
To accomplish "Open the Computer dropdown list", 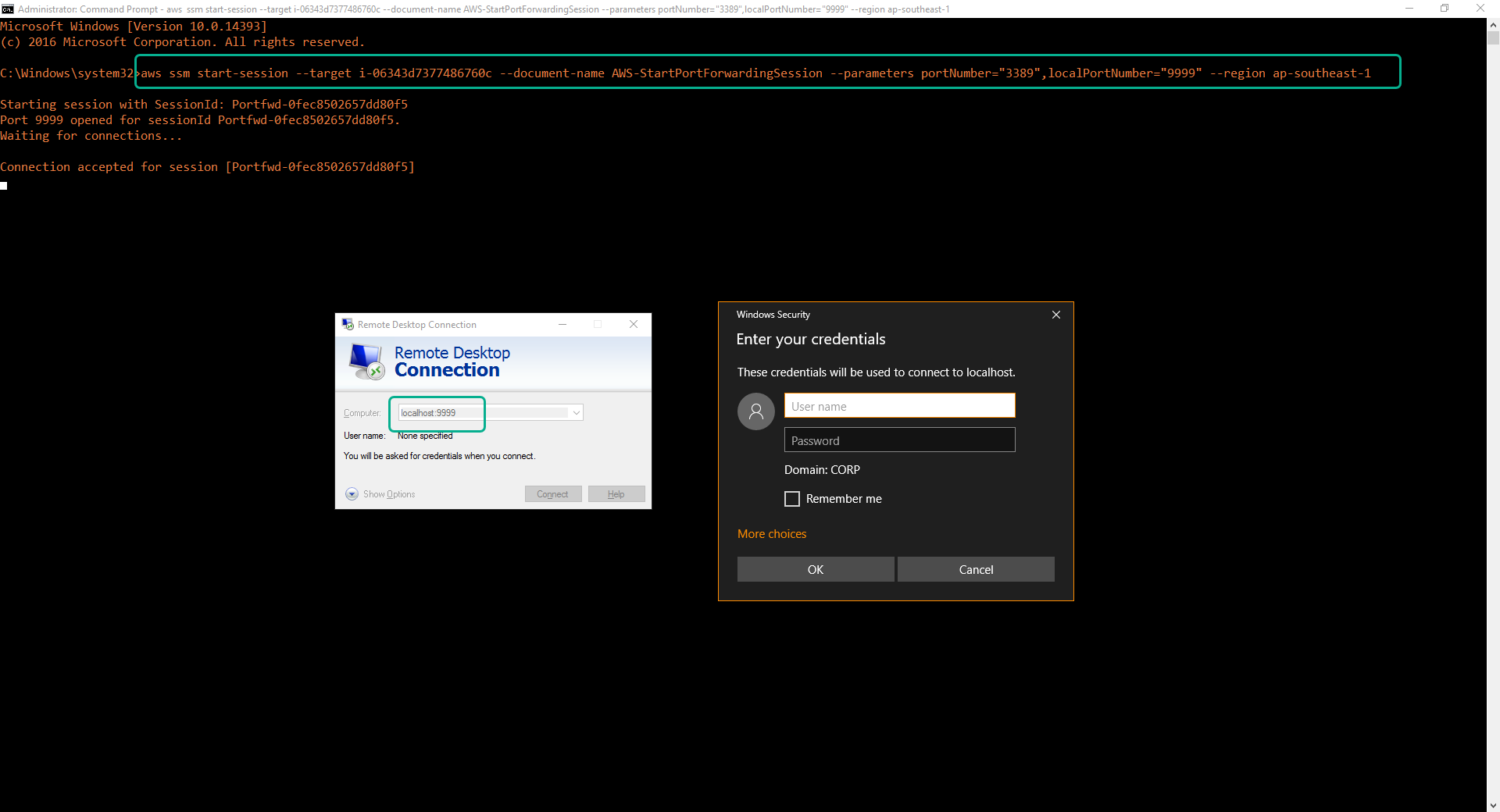I will [575, 412].
